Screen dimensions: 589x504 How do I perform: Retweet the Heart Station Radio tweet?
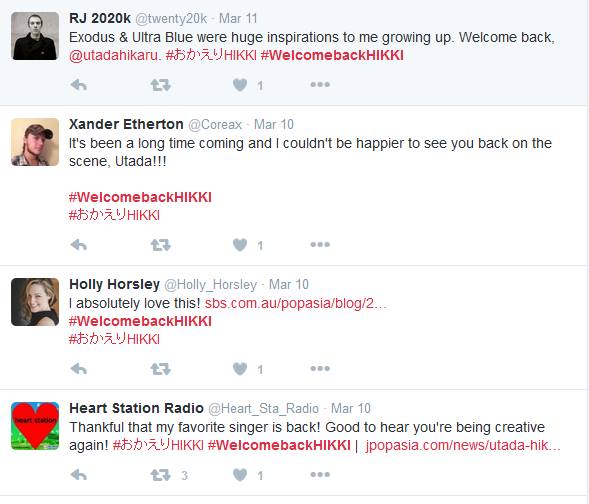tap(160, 475)
